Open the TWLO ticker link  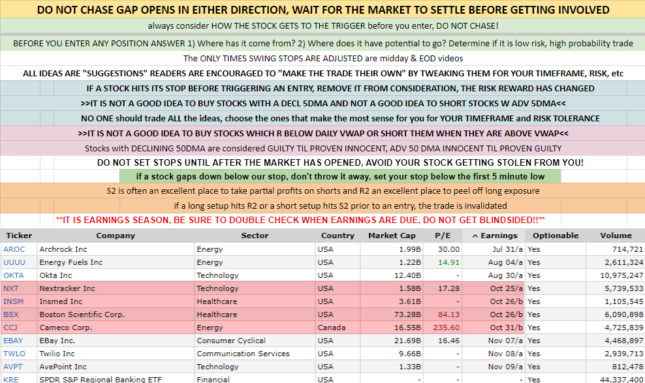[14, 354]
